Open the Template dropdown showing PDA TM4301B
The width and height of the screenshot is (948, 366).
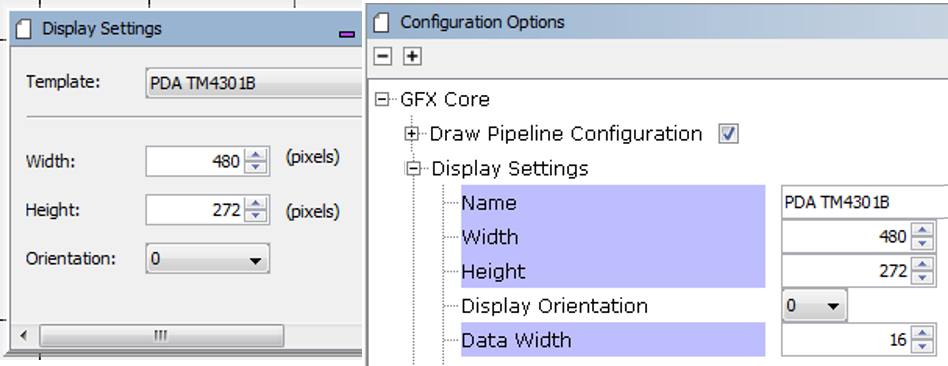click(254, 83)
